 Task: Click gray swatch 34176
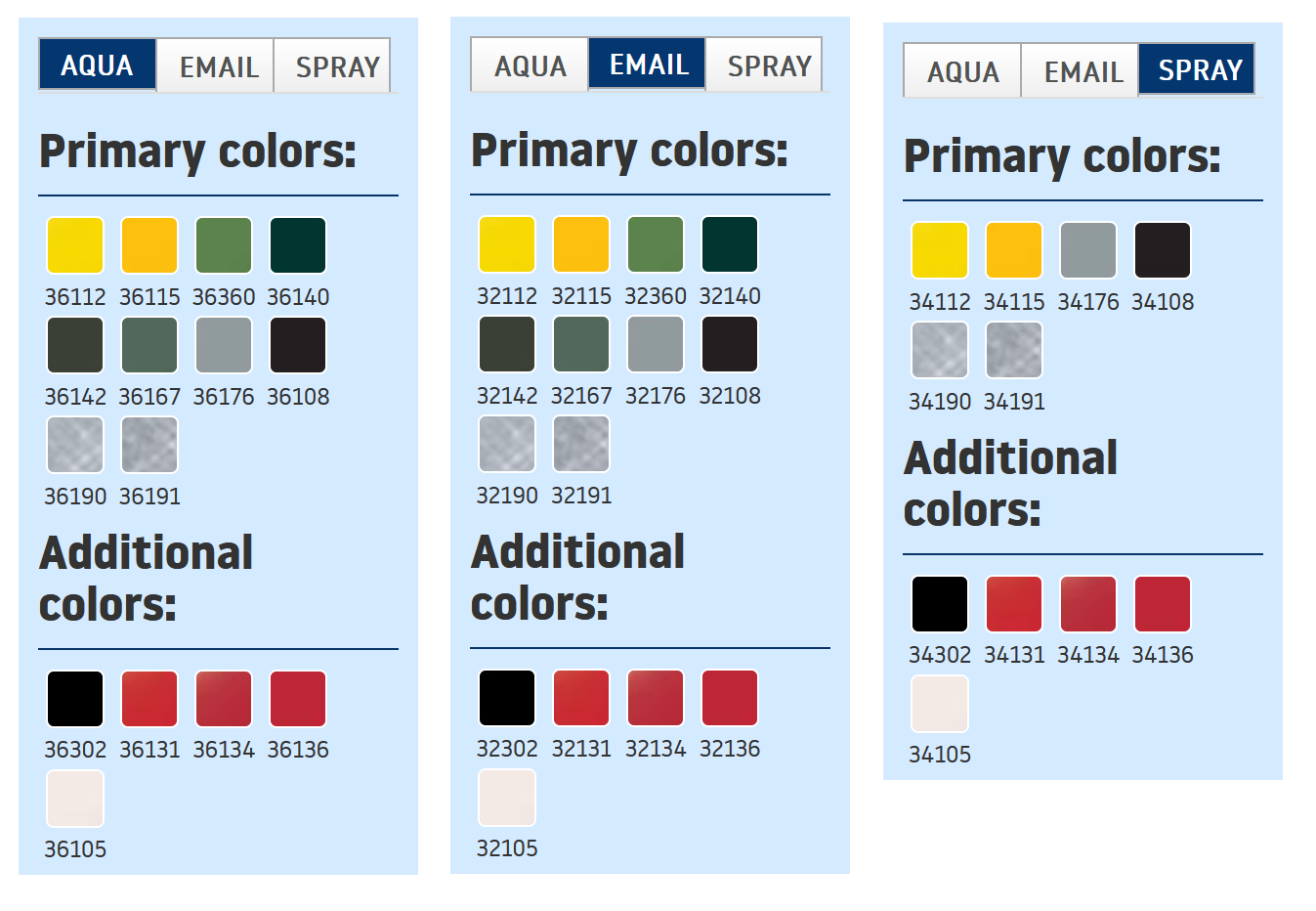pos(1088,250)
